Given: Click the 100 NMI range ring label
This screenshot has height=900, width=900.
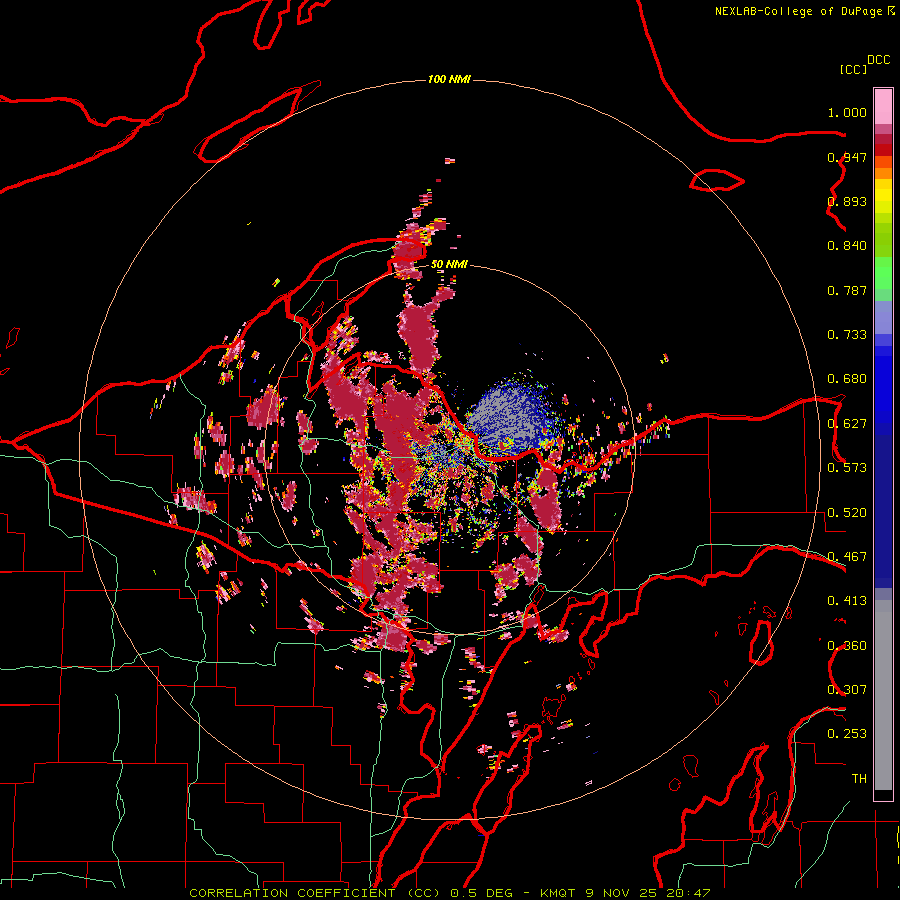Looking at the screenshot, I should [449, 79].
